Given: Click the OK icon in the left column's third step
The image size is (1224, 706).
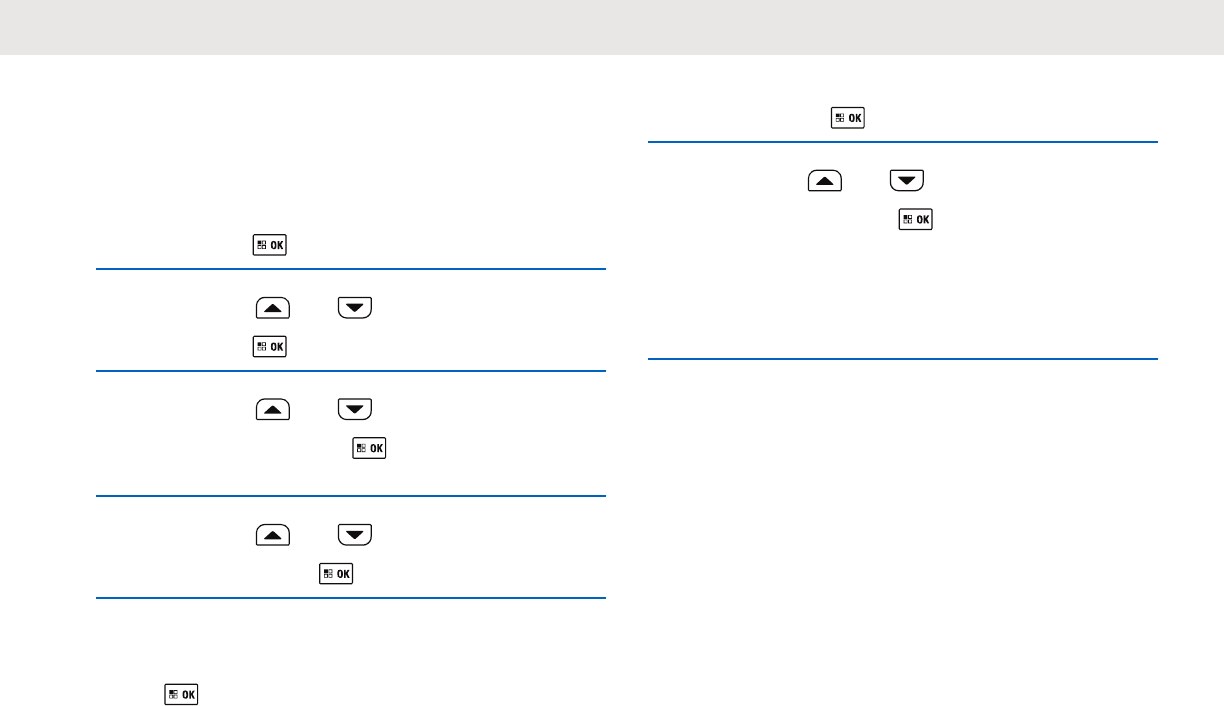Looking at the screenshot, I should 367,448.
